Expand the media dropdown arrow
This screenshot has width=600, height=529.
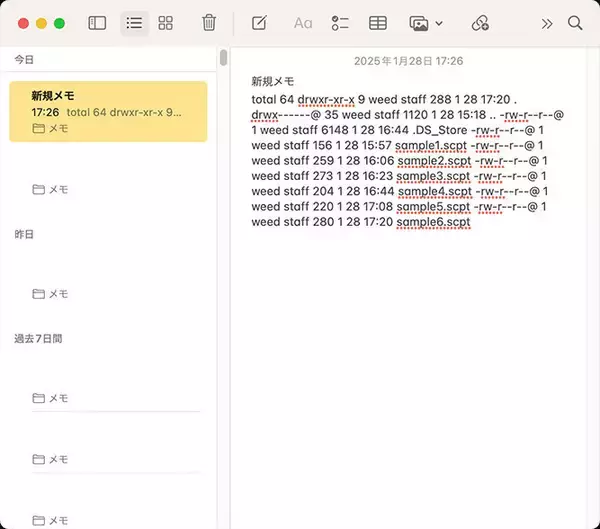439,24
